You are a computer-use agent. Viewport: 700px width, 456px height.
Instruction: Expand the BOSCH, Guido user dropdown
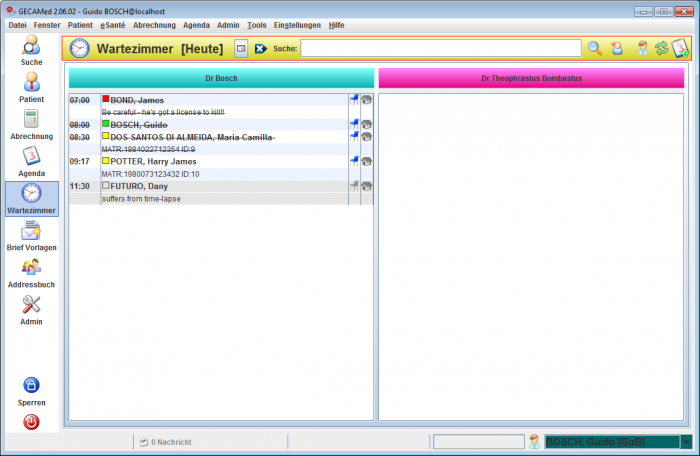click(686, 442)
